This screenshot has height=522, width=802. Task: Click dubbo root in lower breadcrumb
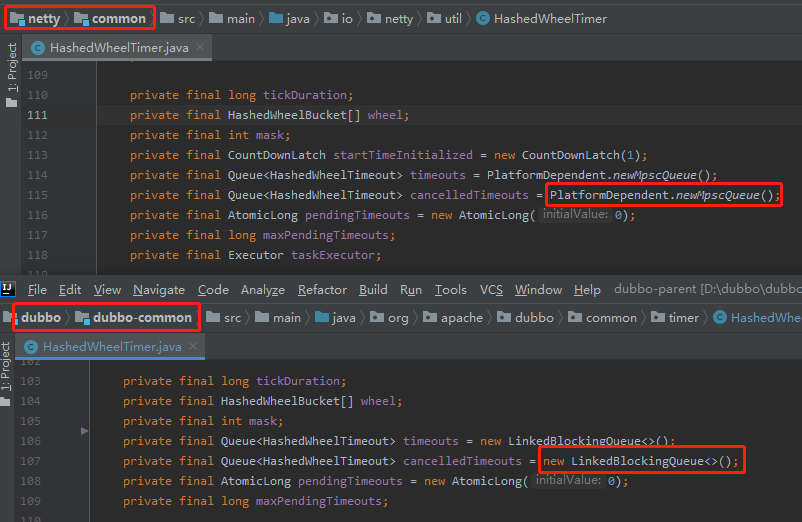(x=32, y=317)
